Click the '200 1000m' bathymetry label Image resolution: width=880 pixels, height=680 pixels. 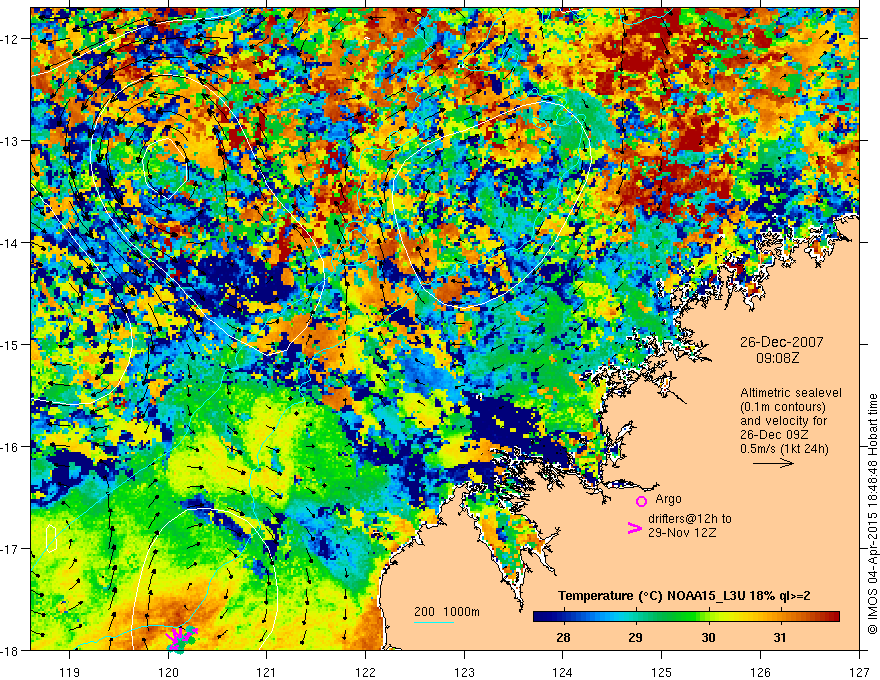click(447, 612)
